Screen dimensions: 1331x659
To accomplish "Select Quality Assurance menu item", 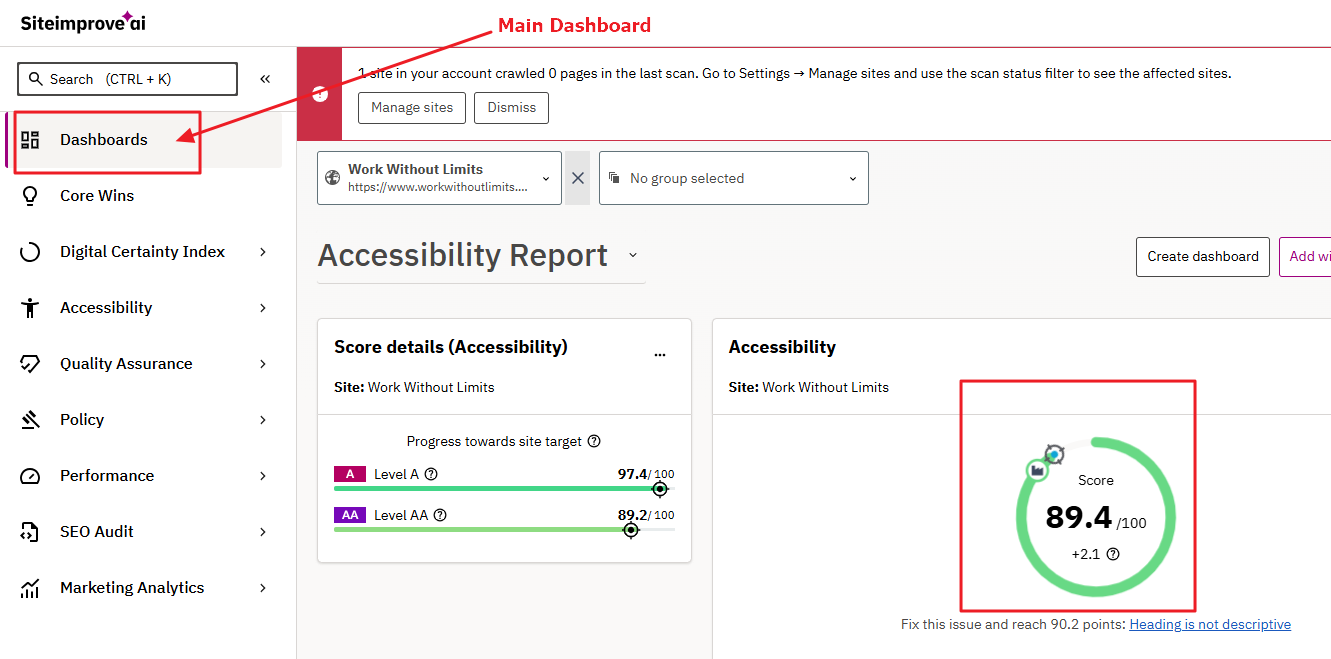I will point(145,364).
